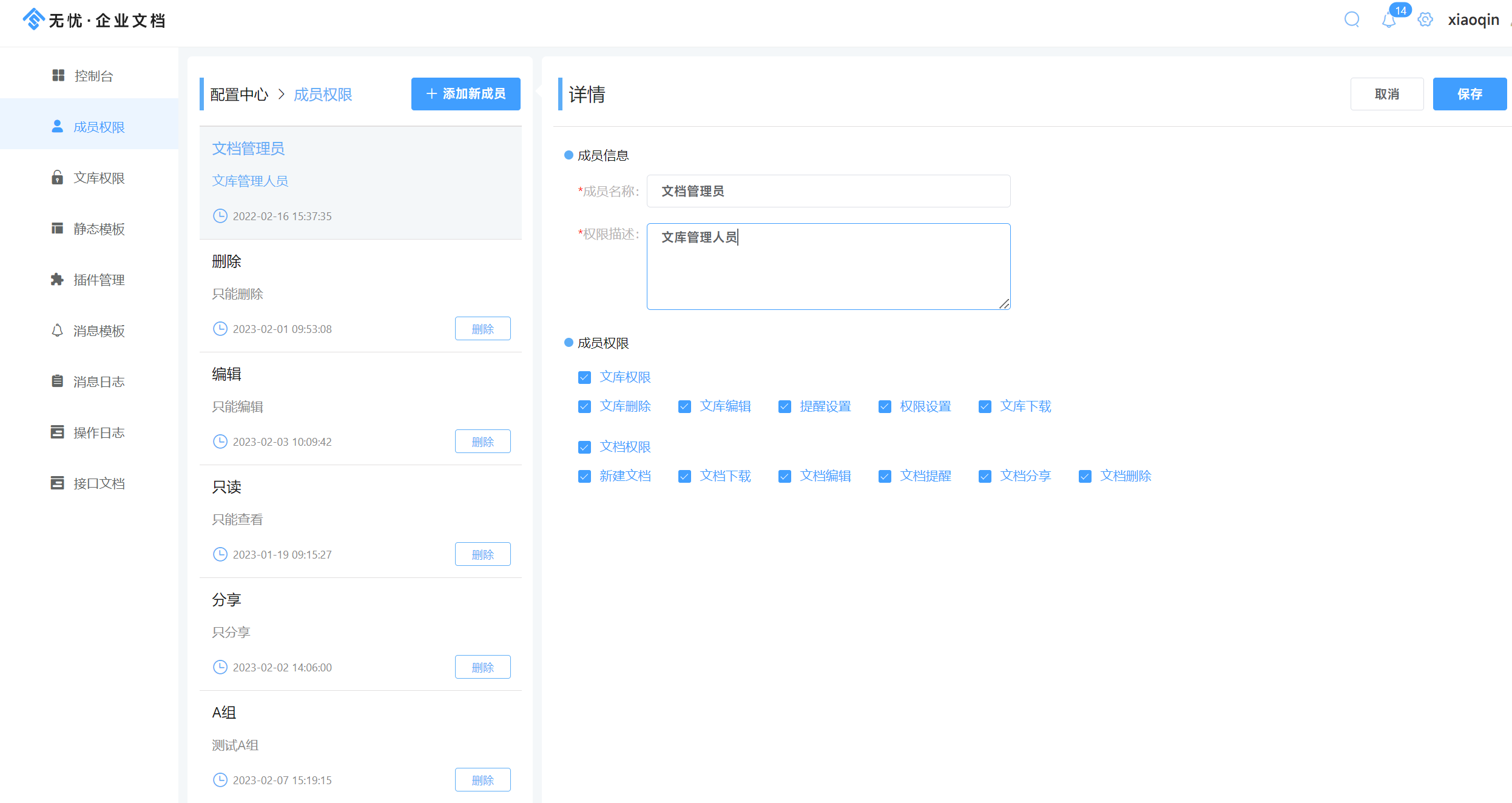Delete the 编辑 member role
This screenshot has width=1512, height=803.
[482, 442]
